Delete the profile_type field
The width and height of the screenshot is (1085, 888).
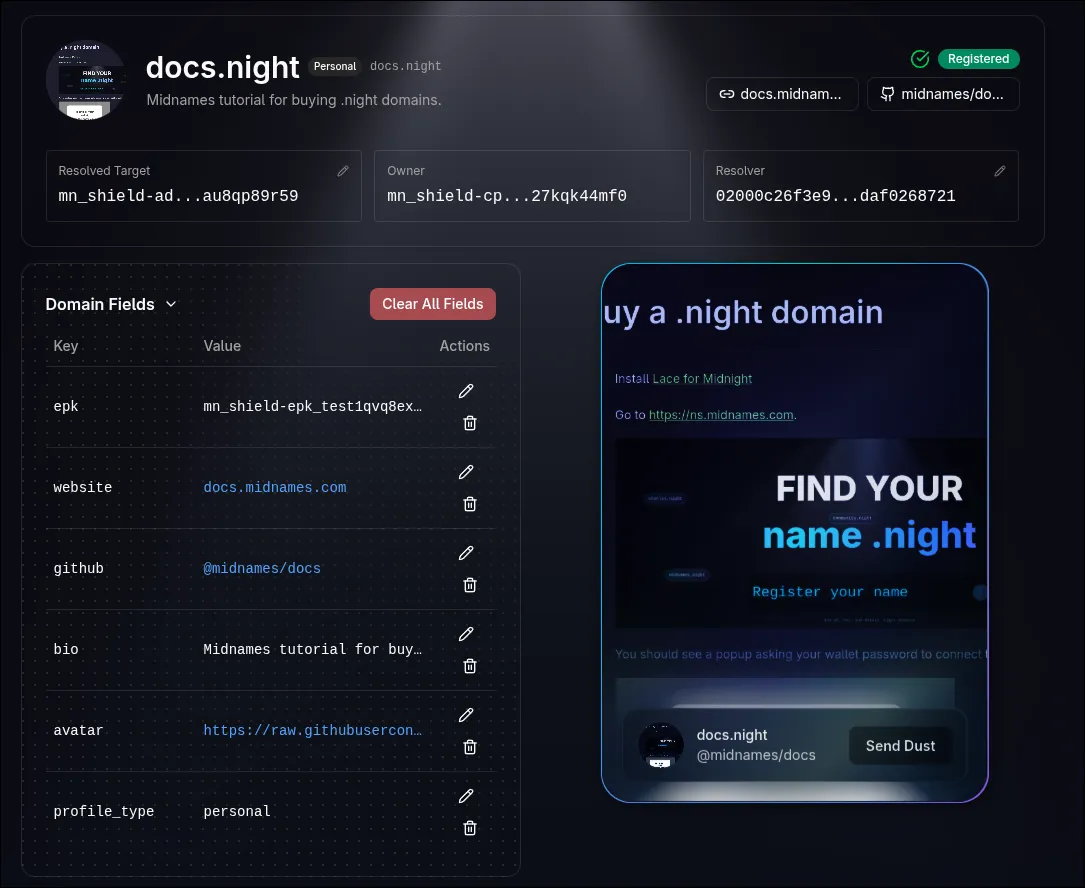point(470,828)
